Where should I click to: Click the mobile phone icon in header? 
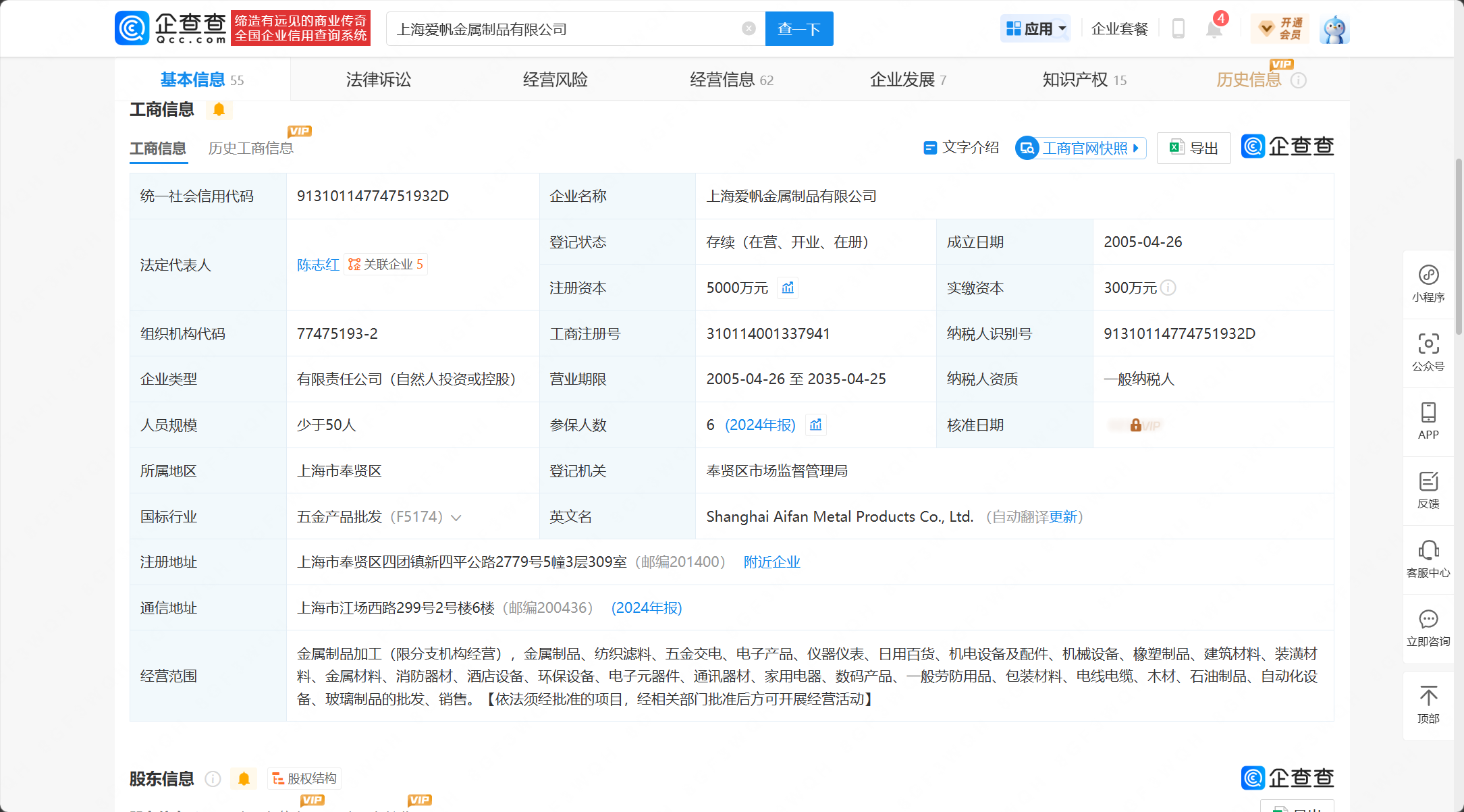click(1178, 29)
